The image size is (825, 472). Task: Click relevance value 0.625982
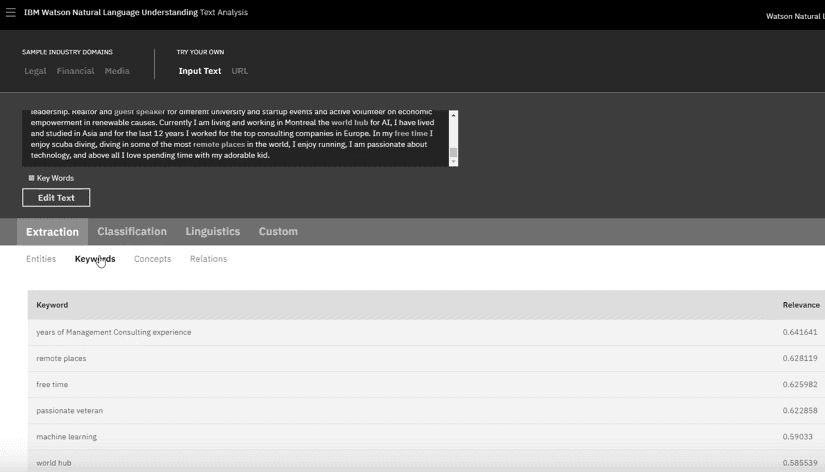tap(800, 385)
